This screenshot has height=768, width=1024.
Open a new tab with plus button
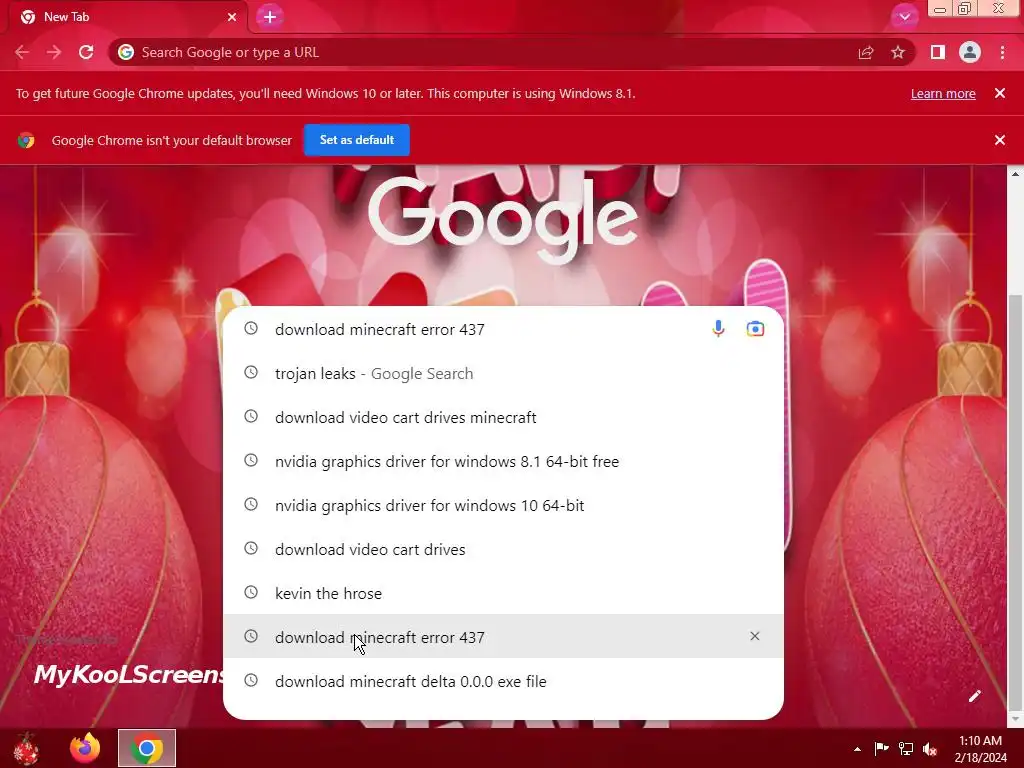pyautogui.click(x=270, y=17)
